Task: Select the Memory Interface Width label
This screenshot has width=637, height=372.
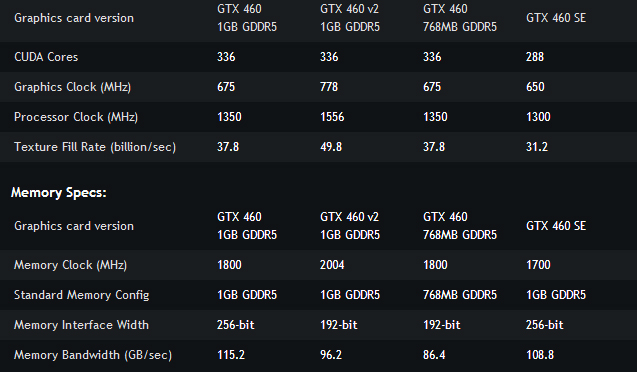Action: pos(81,325)
